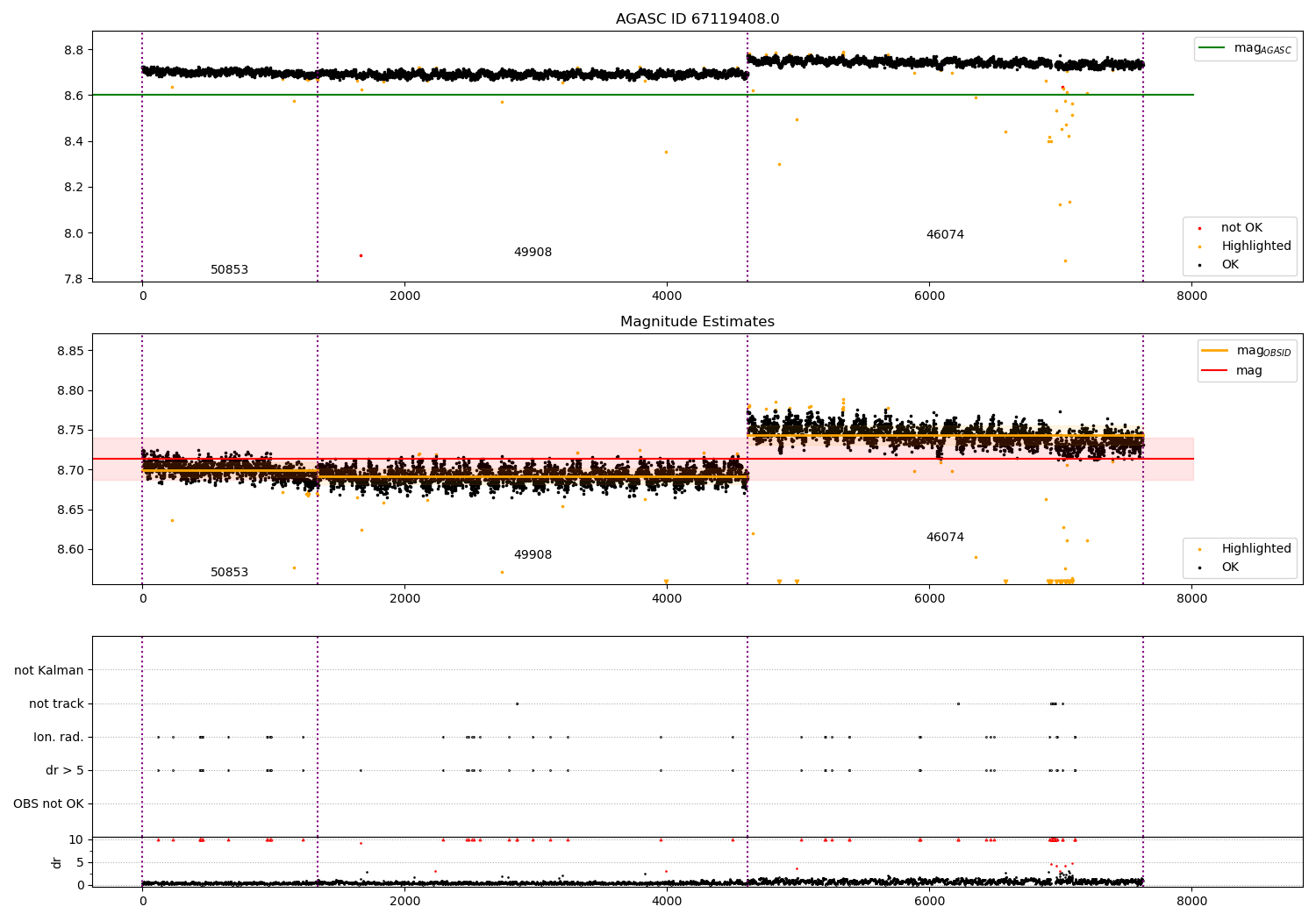Click the 'dr > 5' axis label

(65, 770)
